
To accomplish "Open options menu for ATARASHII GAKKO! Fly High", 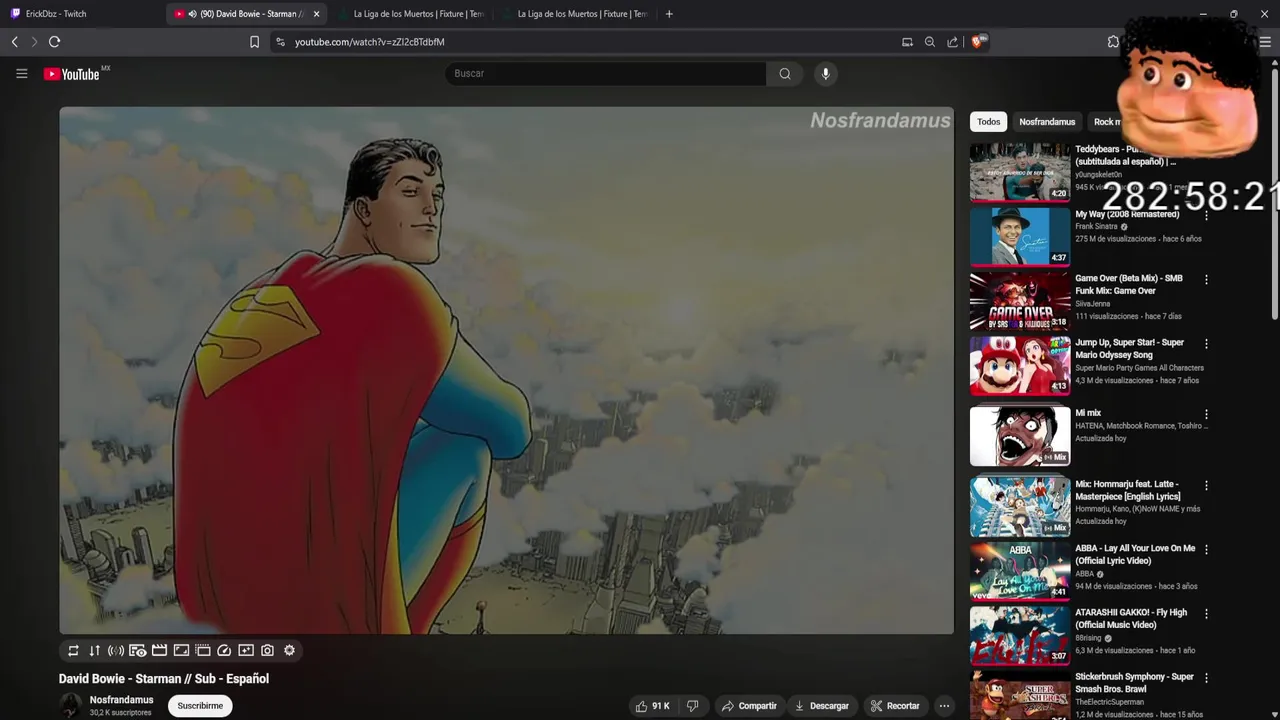I will pos(1206,614).
